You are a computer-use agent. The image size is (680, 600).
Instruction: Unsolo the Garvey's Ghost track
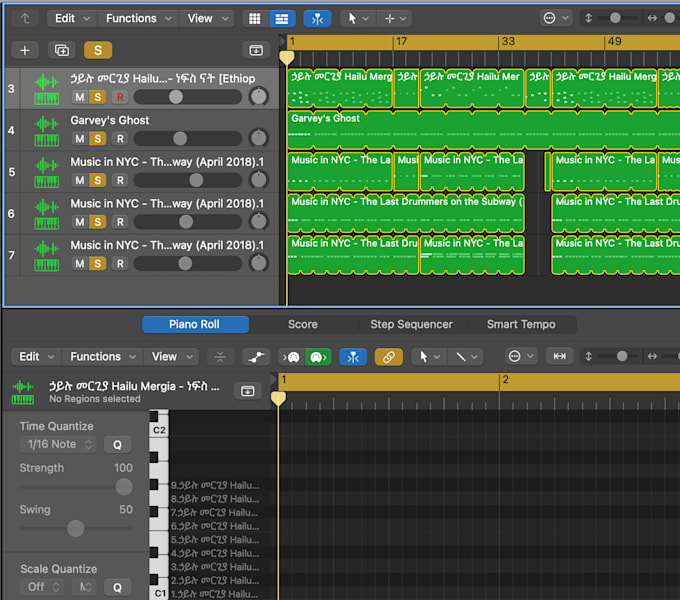[x=98, y=139]
